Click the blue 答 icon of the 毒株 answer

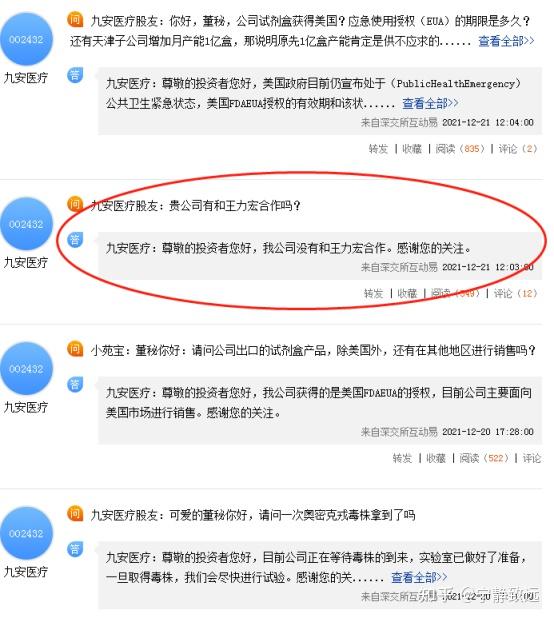point(75,549)
